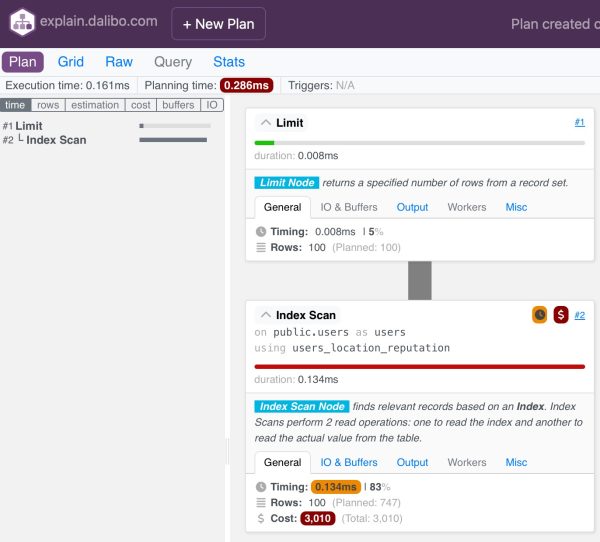Click the rows icon in Index Scan
This screenshot has width=600, height=542.
[262, 502]
